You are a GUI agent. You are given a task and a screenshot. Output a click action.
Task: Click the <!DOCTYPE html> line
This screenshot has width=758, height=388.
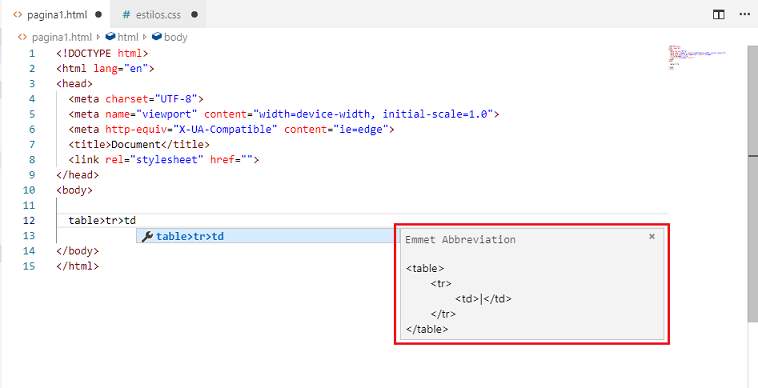pos(102,54)
